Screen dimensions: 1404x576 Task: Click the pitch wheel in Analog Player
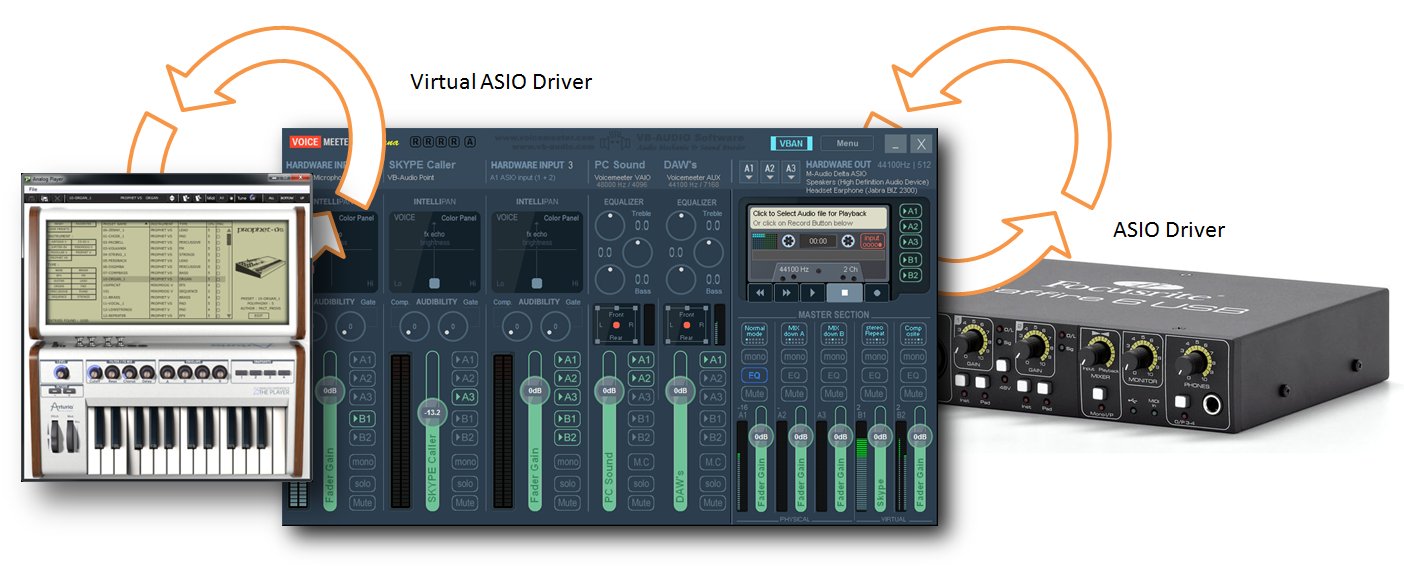[x=56, y=436]
